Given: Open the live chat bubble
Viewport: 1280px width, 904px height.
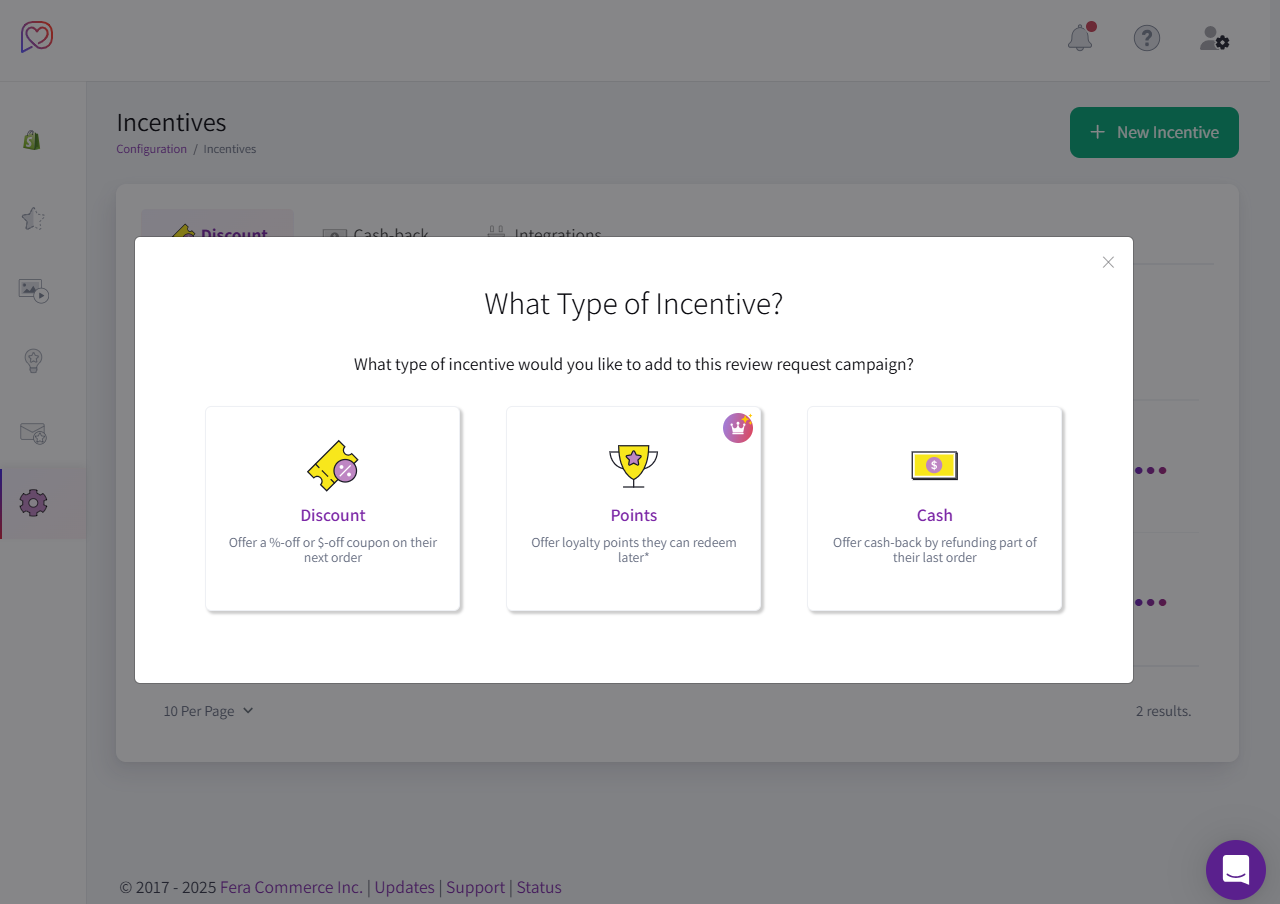Looking at the screenshot, I should 1236,870.
